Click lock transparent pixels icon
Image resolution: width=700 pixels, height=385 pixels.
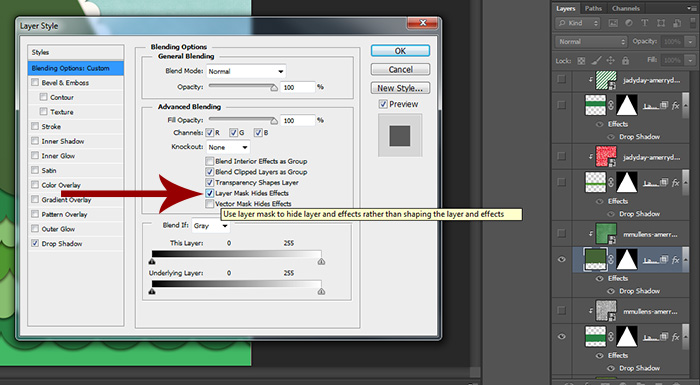(x=581, y=60)
